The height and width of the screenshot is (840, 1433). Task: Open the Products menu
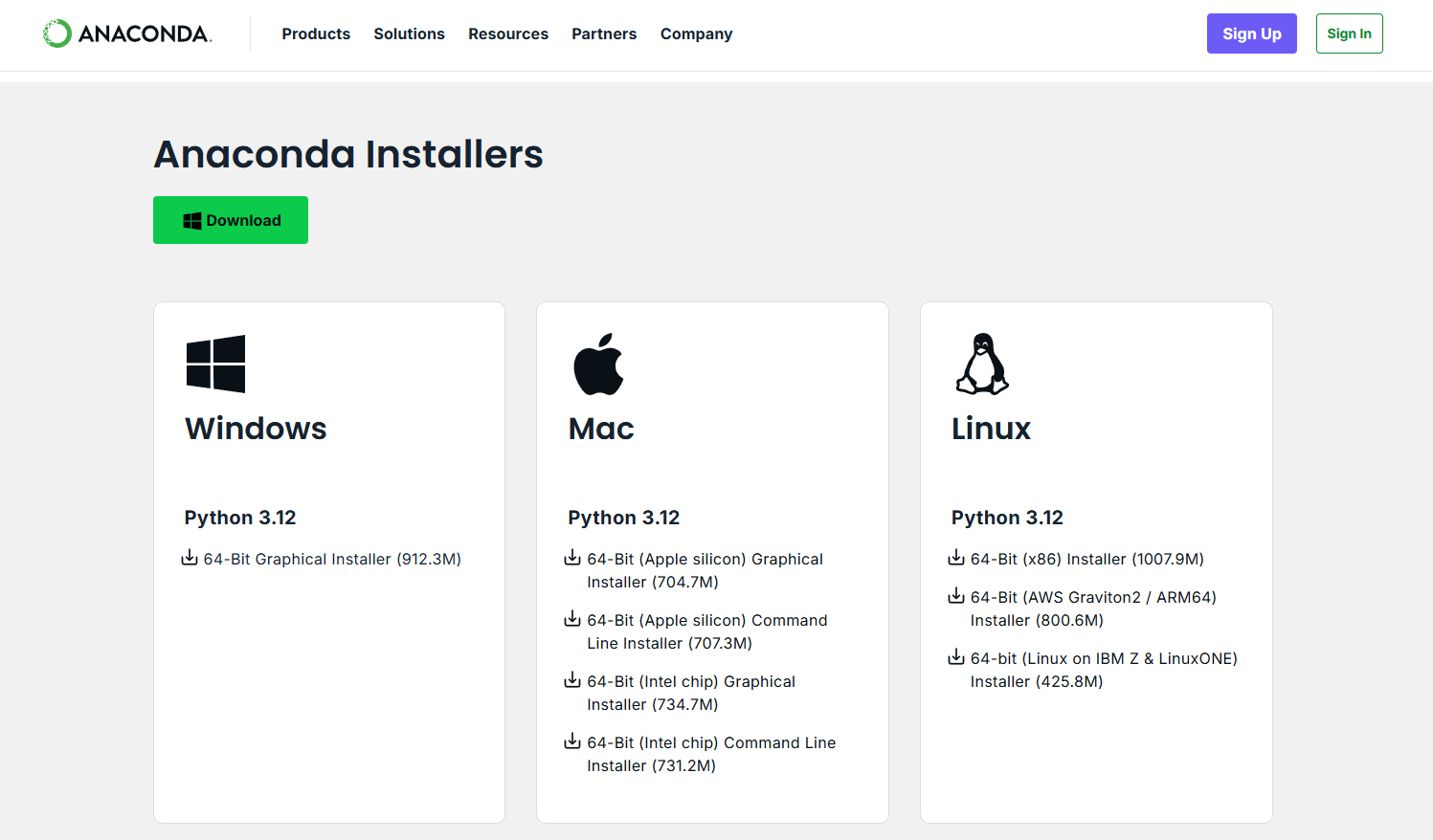point(316,33)
